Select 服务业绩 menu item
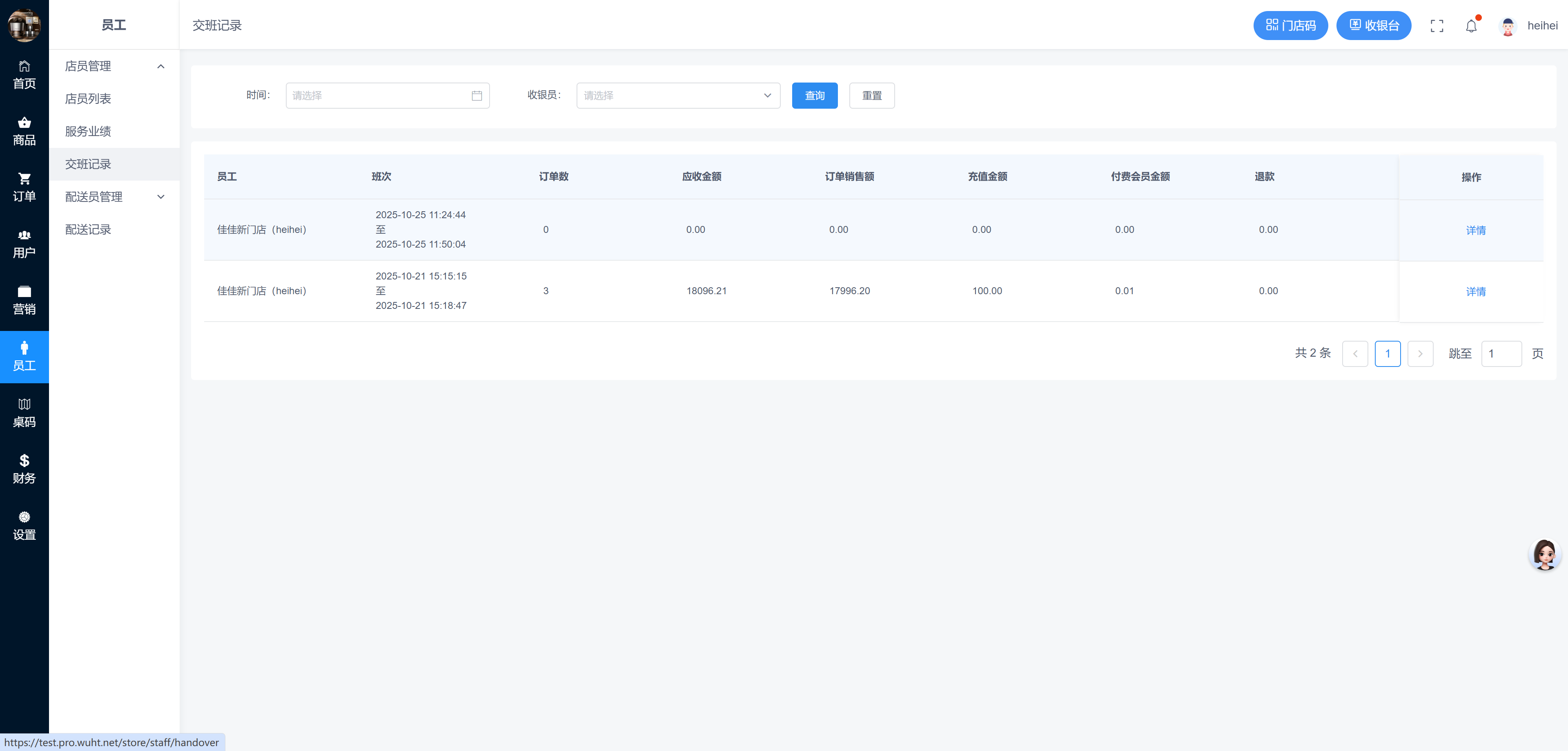The width and height of the screenshot is (1568, 751). 88,131
